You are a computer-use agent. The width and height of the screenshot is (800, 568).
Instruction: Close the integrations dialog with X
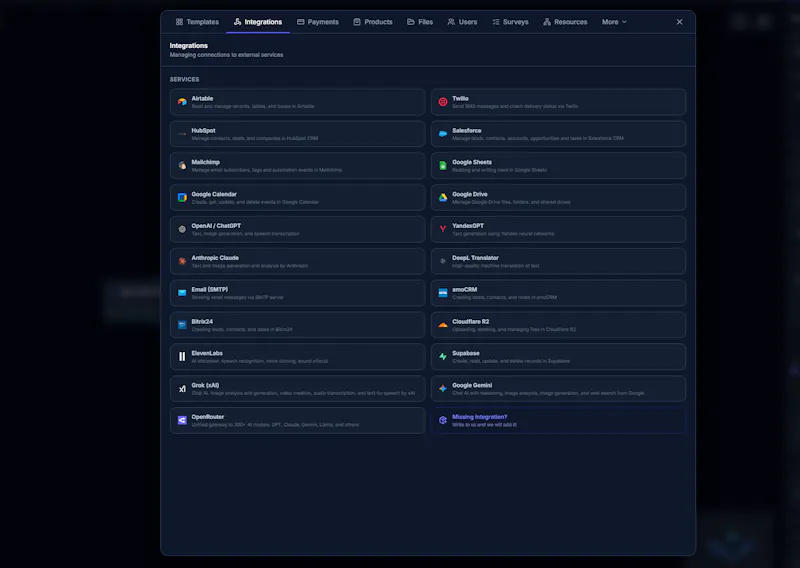pyautogui.click(x=680, y=22)
